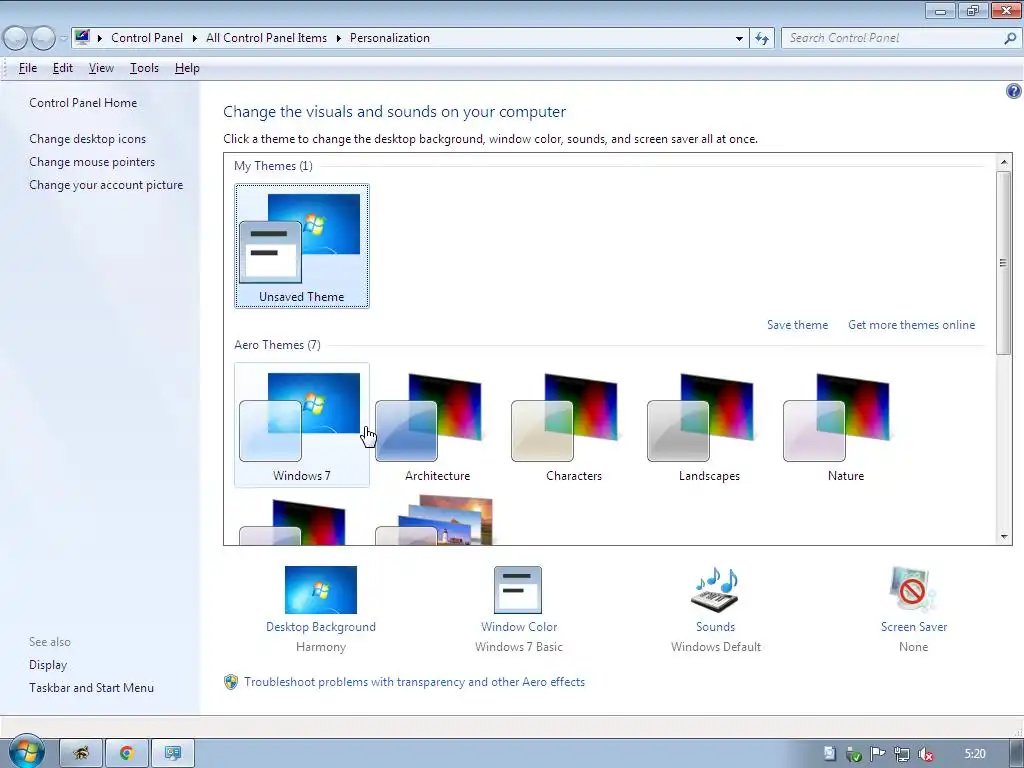The width and height of the screenshot is (1024, 768).
Task: Click the muted volume tray icon
Action: tap(926, 754)
